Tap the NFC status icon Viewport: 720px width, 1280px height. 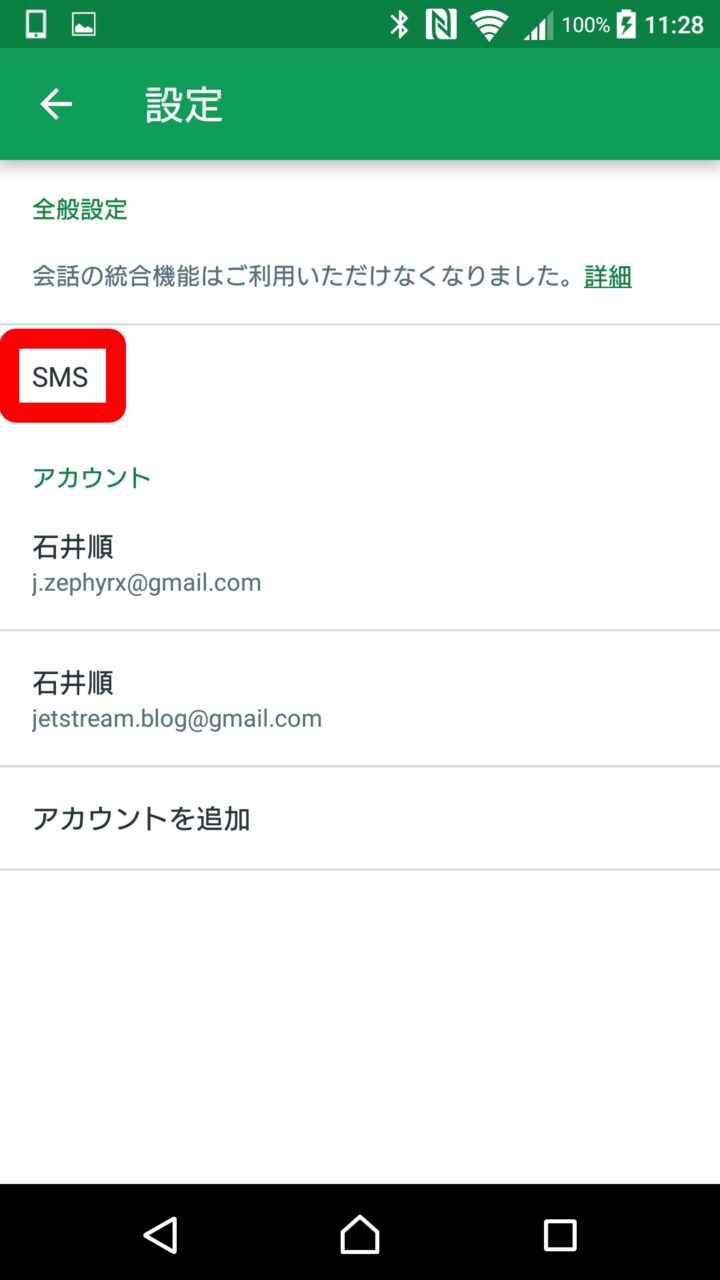(x=441, y=25)
